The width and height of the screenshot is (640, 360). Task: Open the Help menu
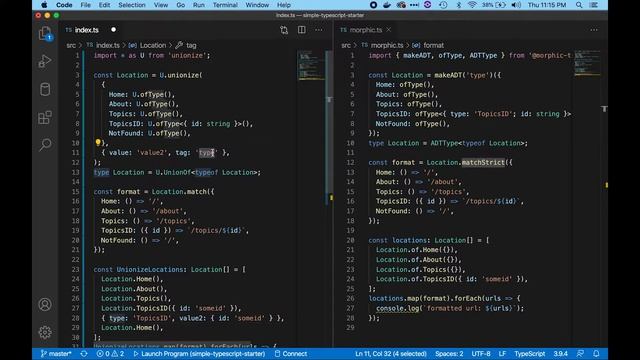coord(284,5)
